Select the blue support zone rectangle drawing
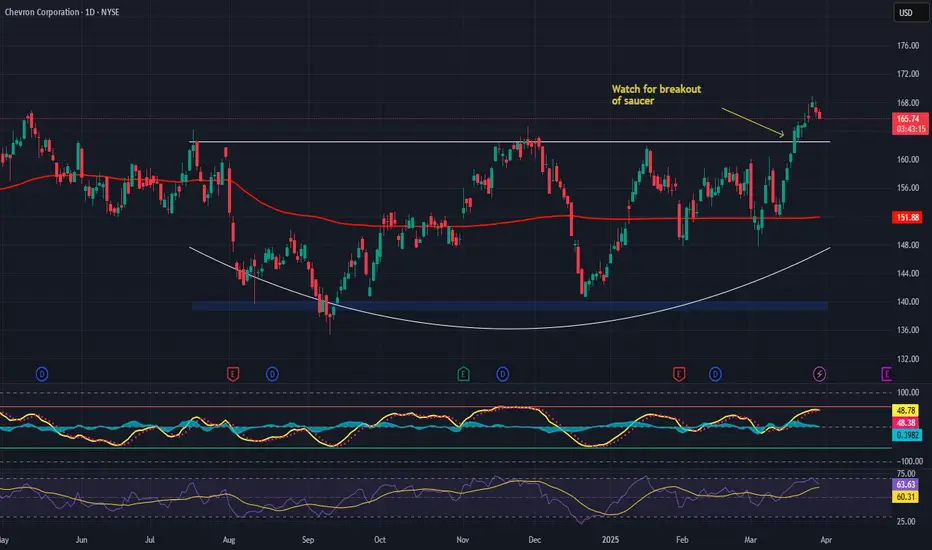The image size is (932, 550). click(x=509, y=306)
